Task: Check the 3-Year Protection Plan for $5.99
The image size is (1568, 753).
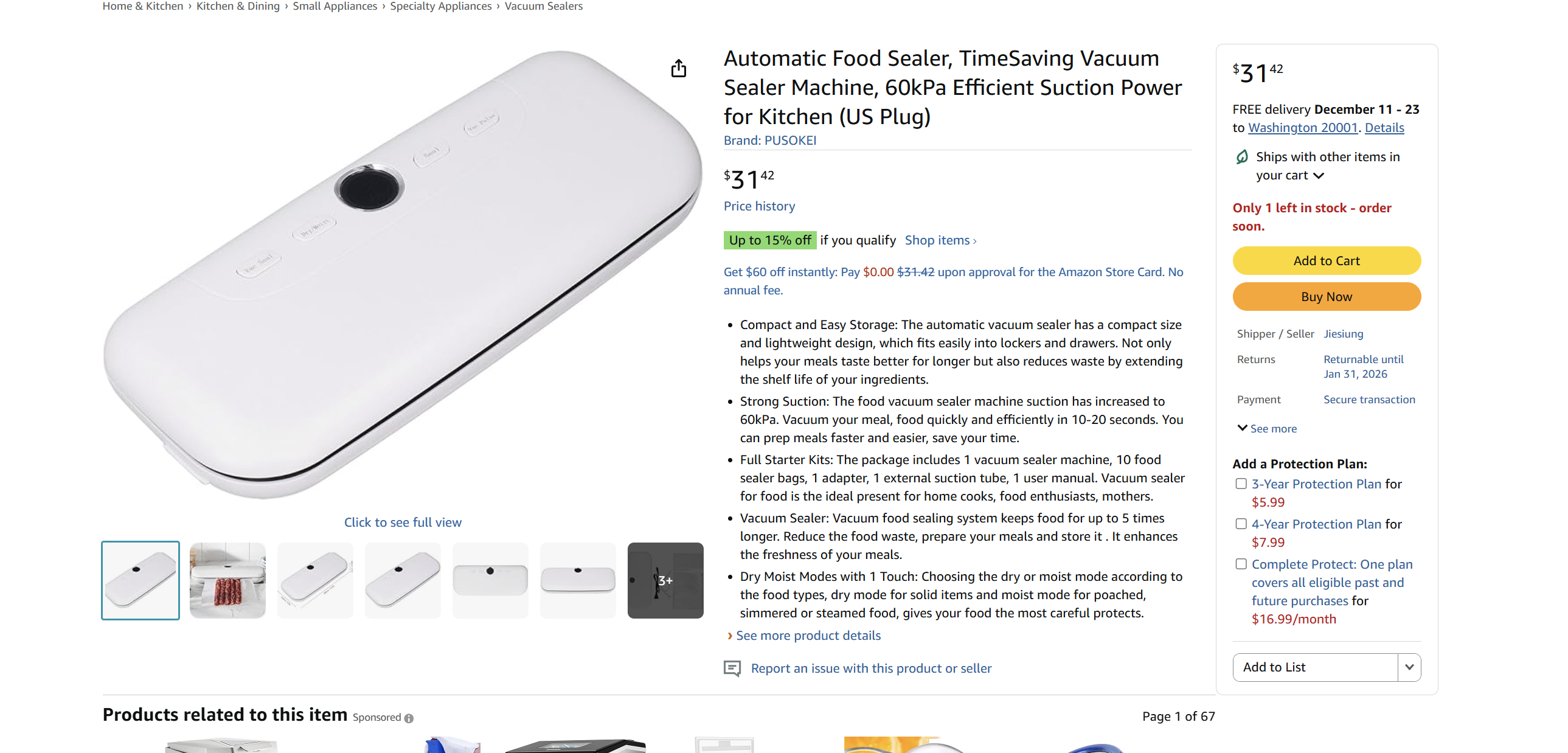Action: coord(1241,484)
